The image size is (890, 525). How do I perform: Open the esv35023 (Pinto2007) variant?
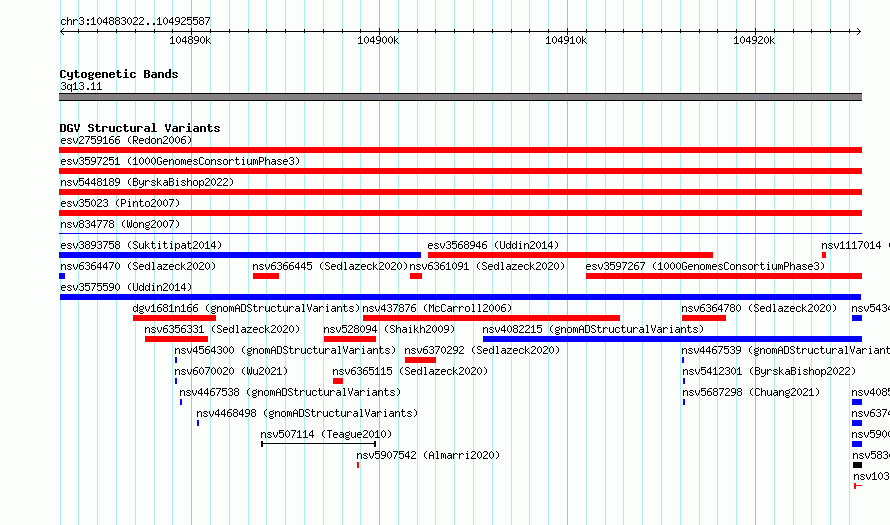click(x=120, y=203)
